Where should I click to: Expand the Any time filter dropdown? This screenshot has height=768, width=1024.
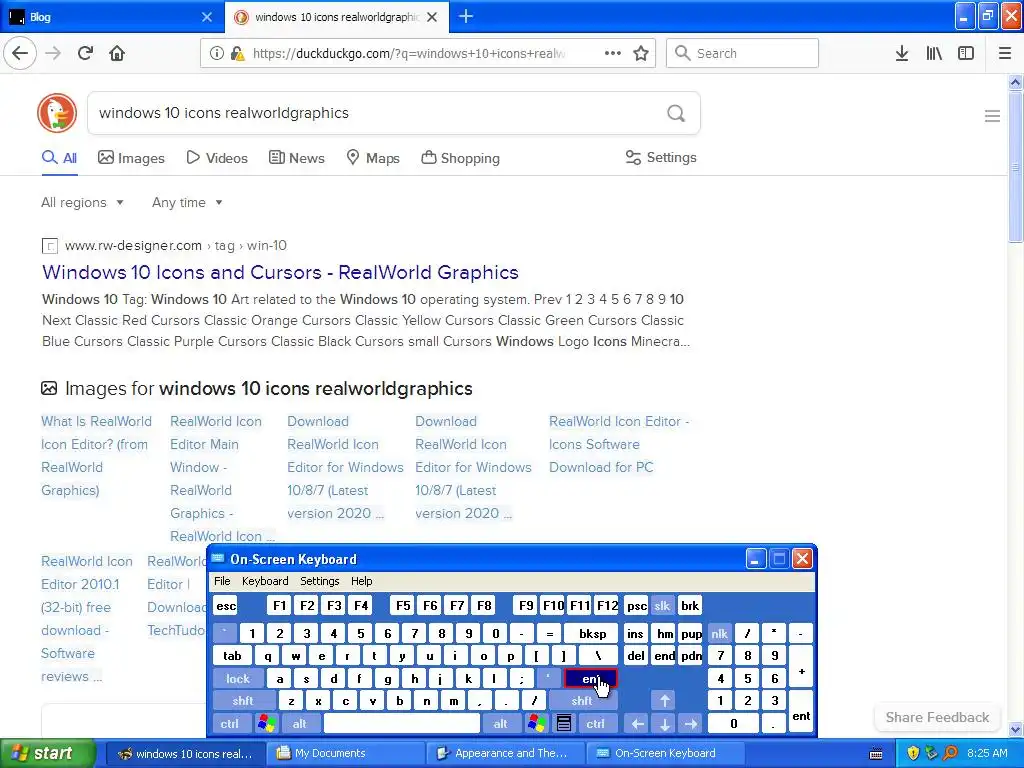(187, 202)
